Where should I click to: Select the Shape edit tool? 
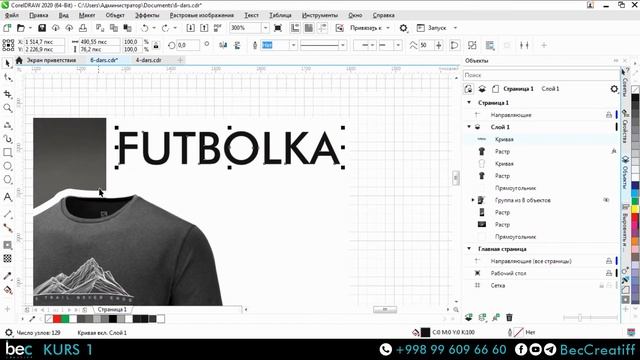tap(7, 78)
